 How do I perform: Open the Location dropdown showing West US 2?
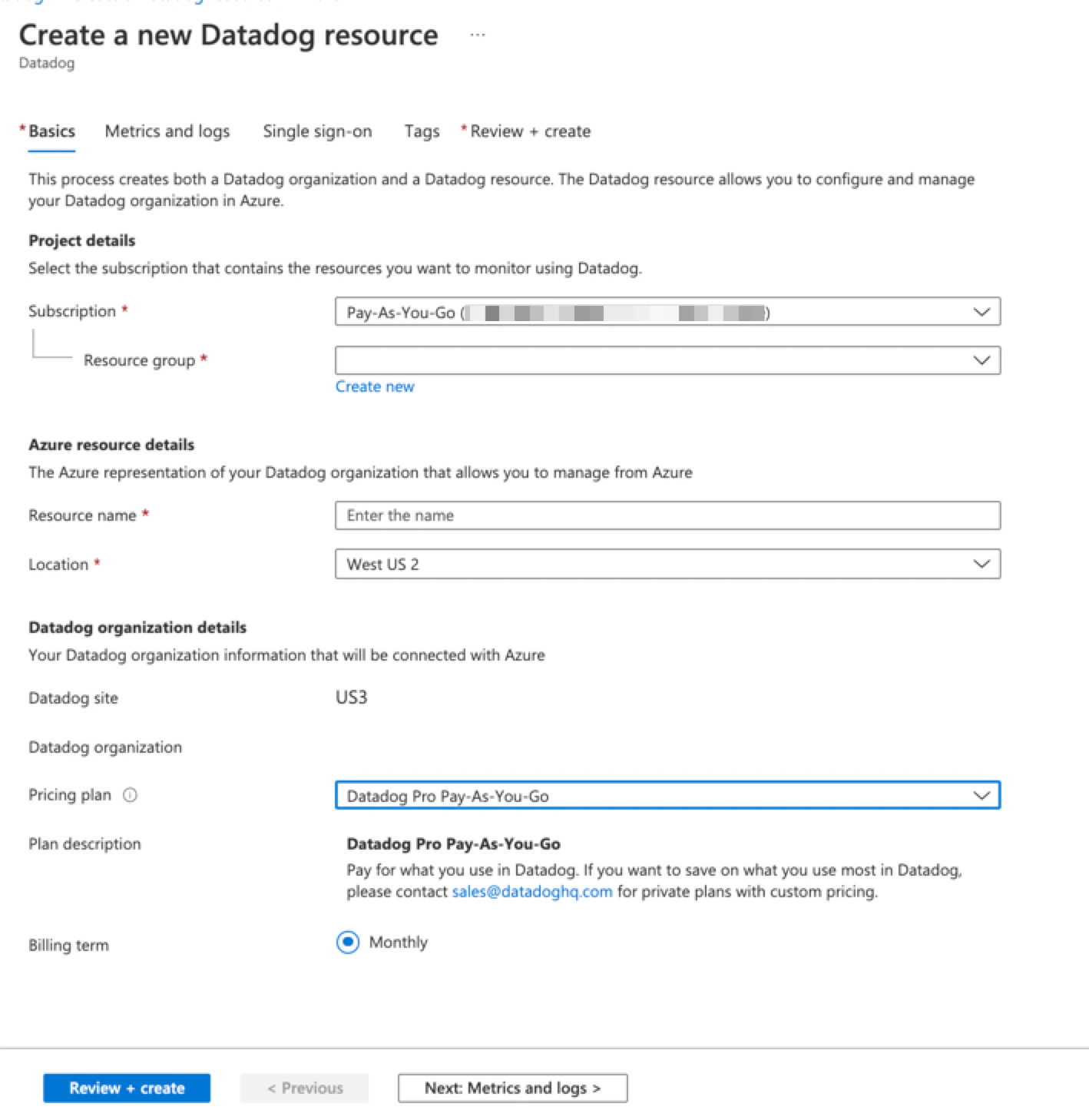tap(667, 564)
